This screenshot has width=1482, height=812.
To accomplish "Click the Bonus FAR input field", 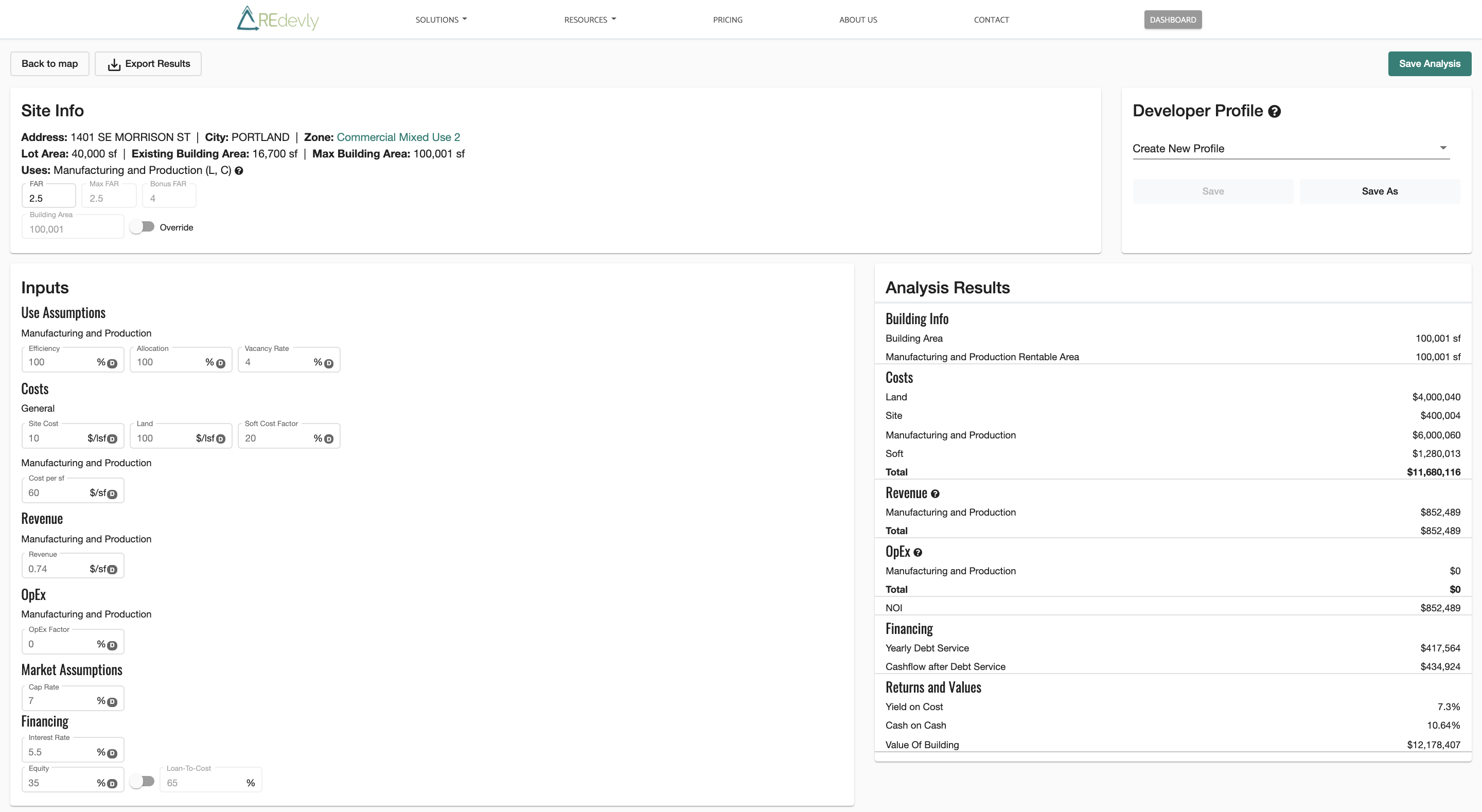I will pos(169,196).
